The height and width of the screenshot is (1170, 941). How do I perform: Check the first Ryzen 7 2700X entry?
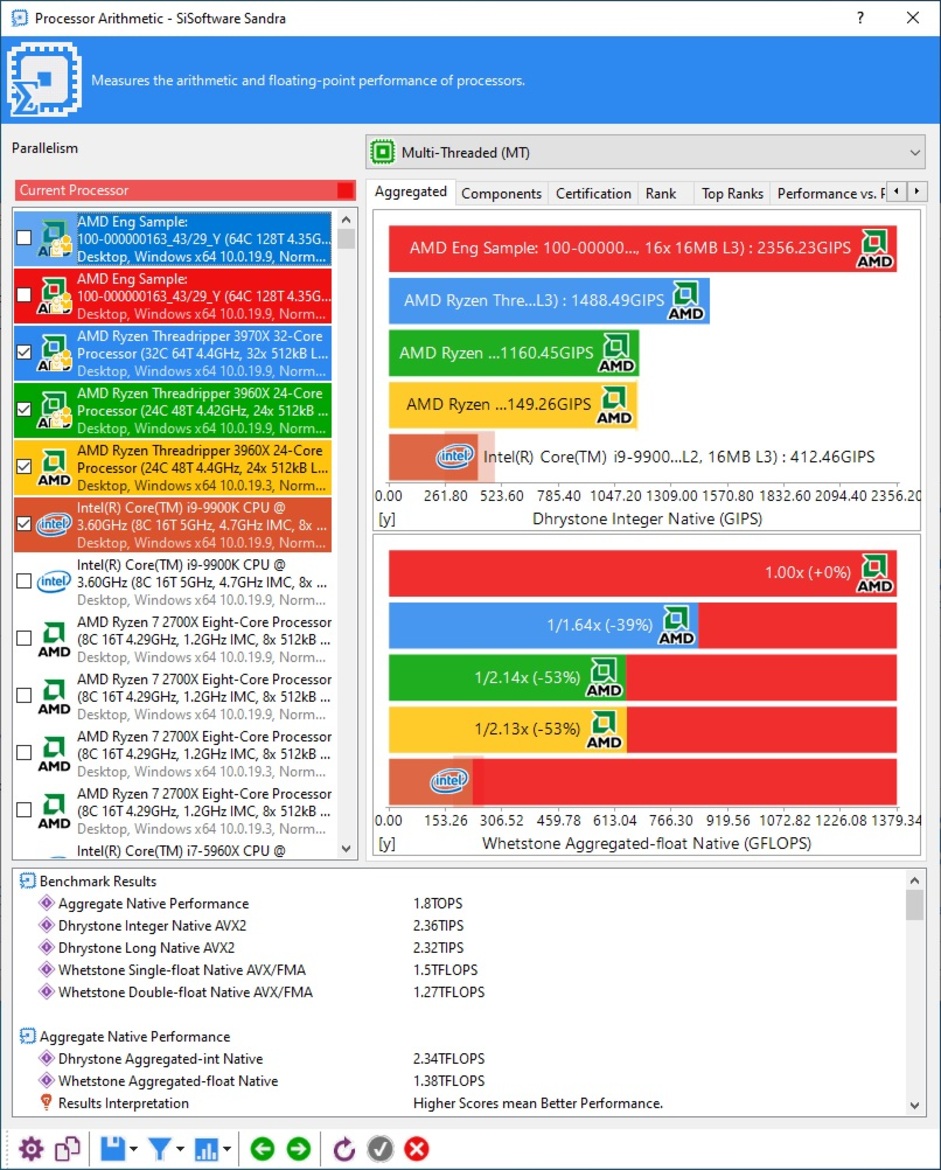[24, 638]
